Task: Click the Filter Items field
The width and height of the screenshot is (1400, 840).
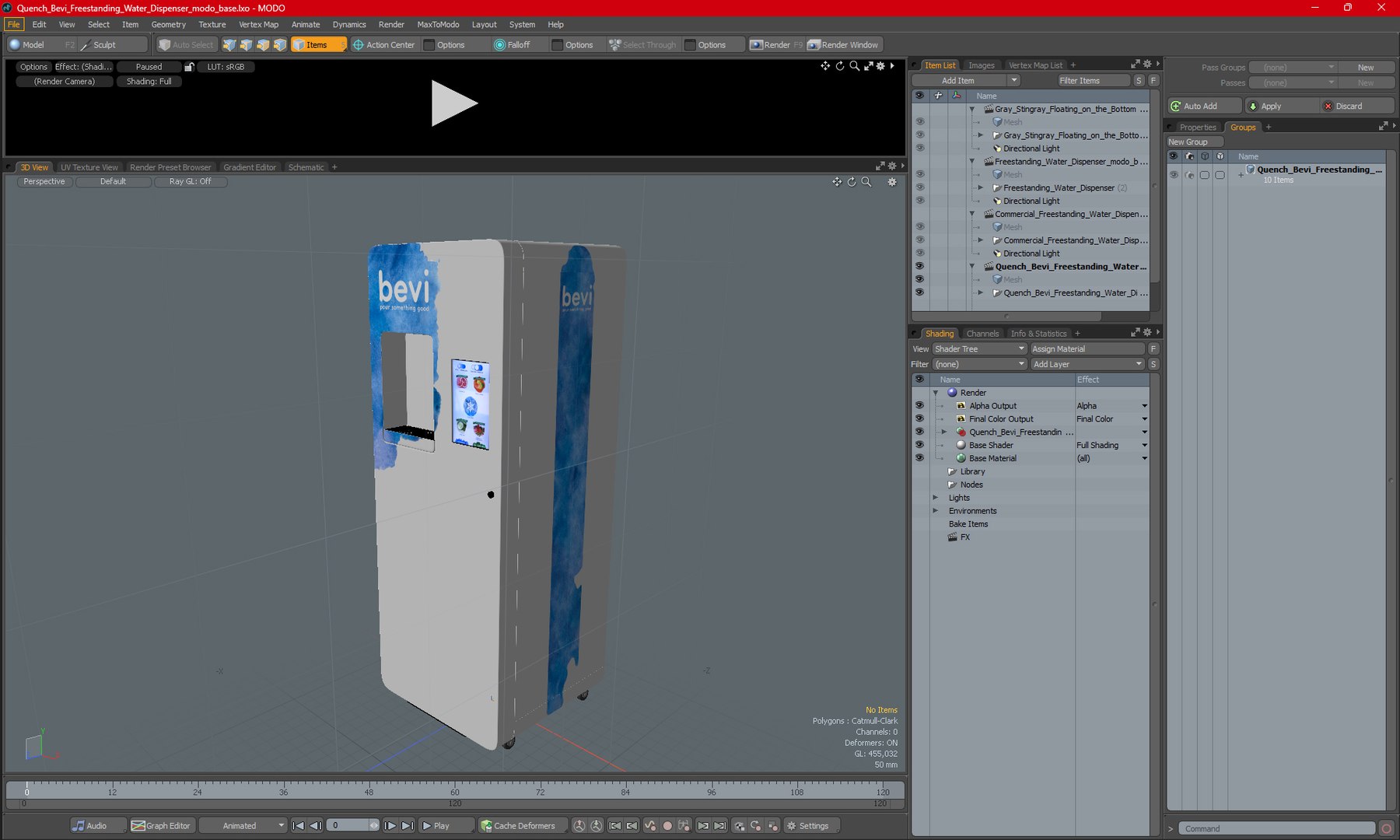Action: point(1094,81)
